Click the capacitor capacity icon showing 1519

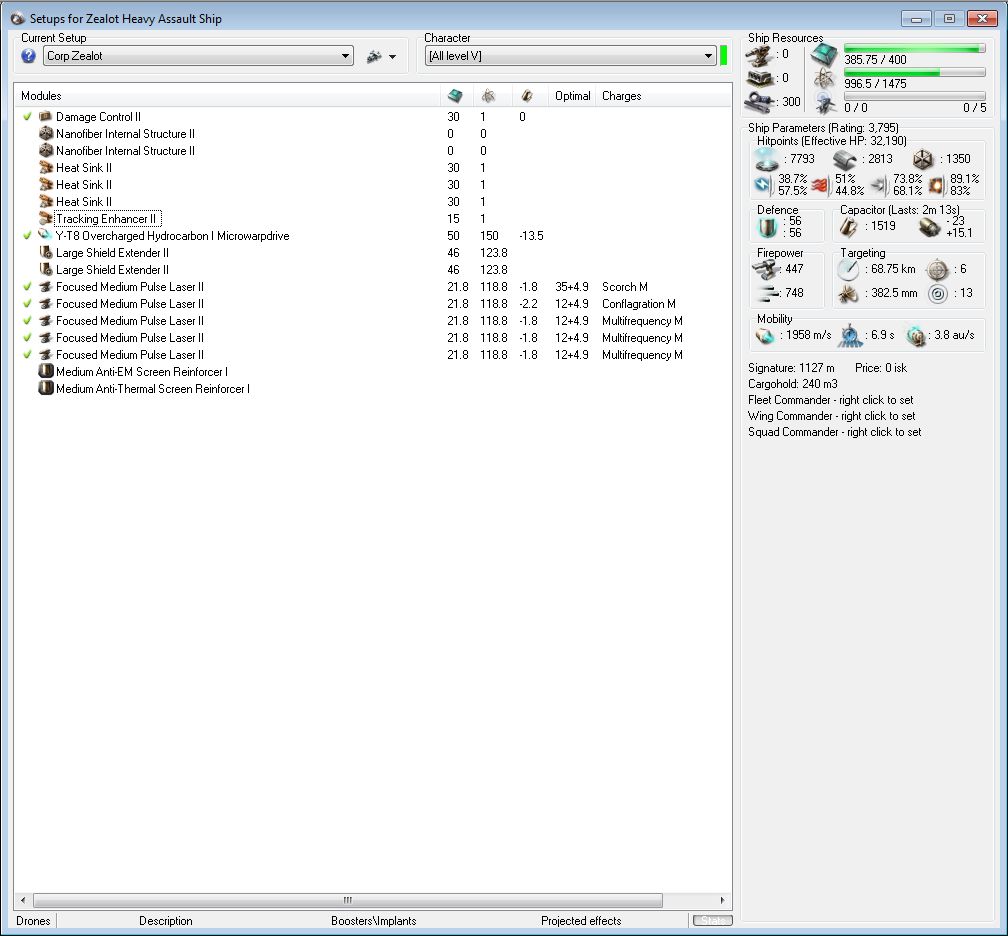coord(849,226)
